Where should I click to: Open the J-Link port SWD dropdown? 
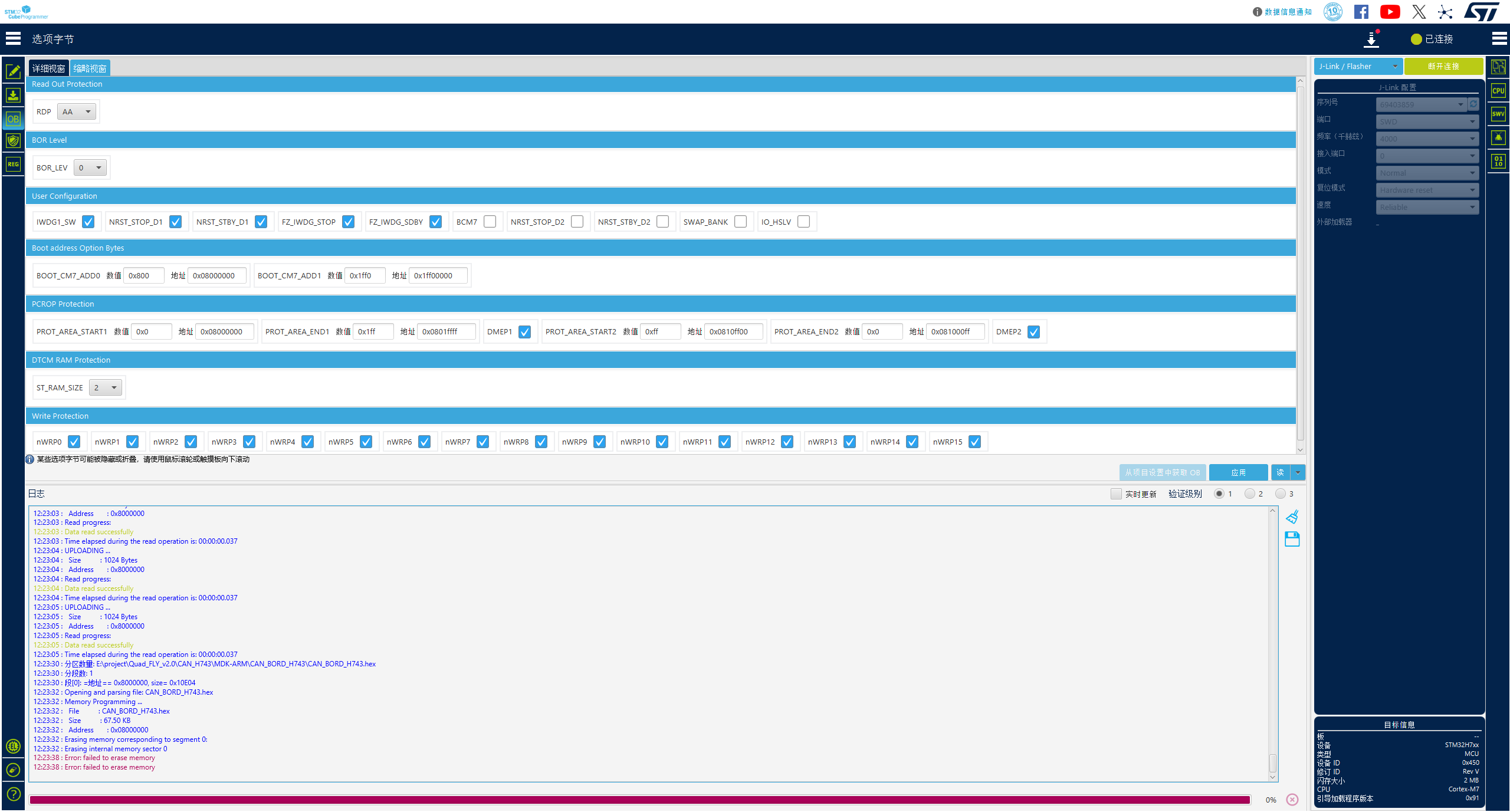click(x=1427, y=121)
